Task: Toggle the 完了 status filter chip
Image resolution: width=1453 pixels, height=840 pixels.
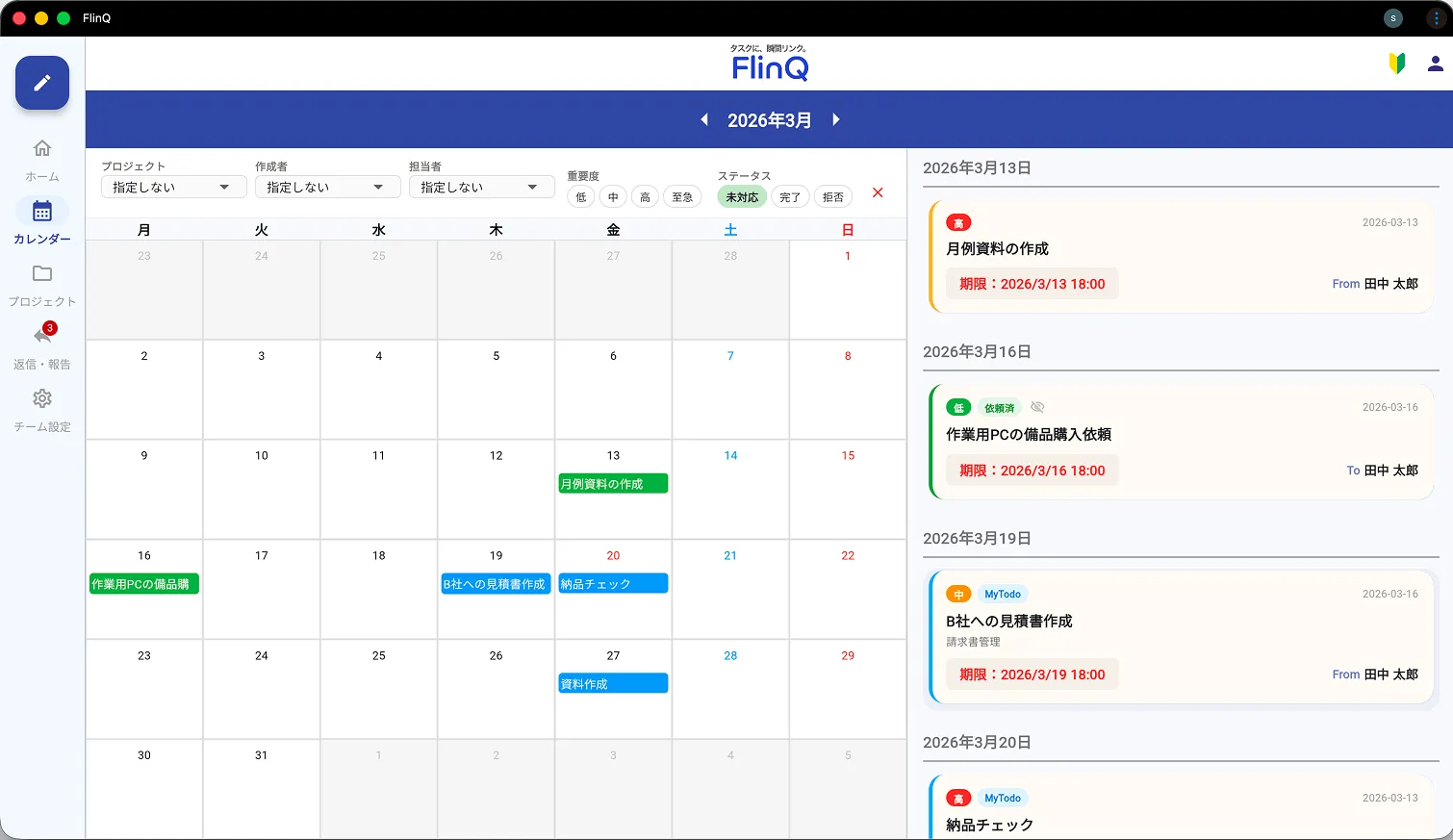Action: tap(790, 197)
